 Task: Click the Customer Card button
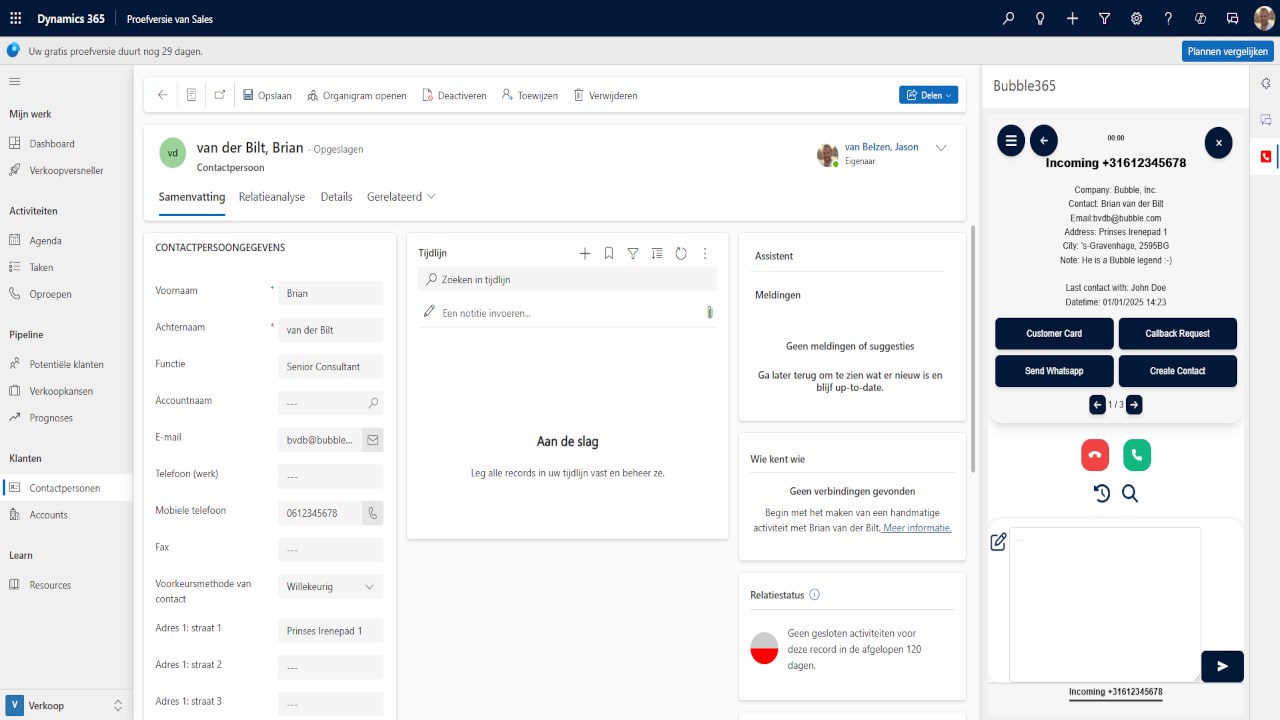coord(1054,334)
